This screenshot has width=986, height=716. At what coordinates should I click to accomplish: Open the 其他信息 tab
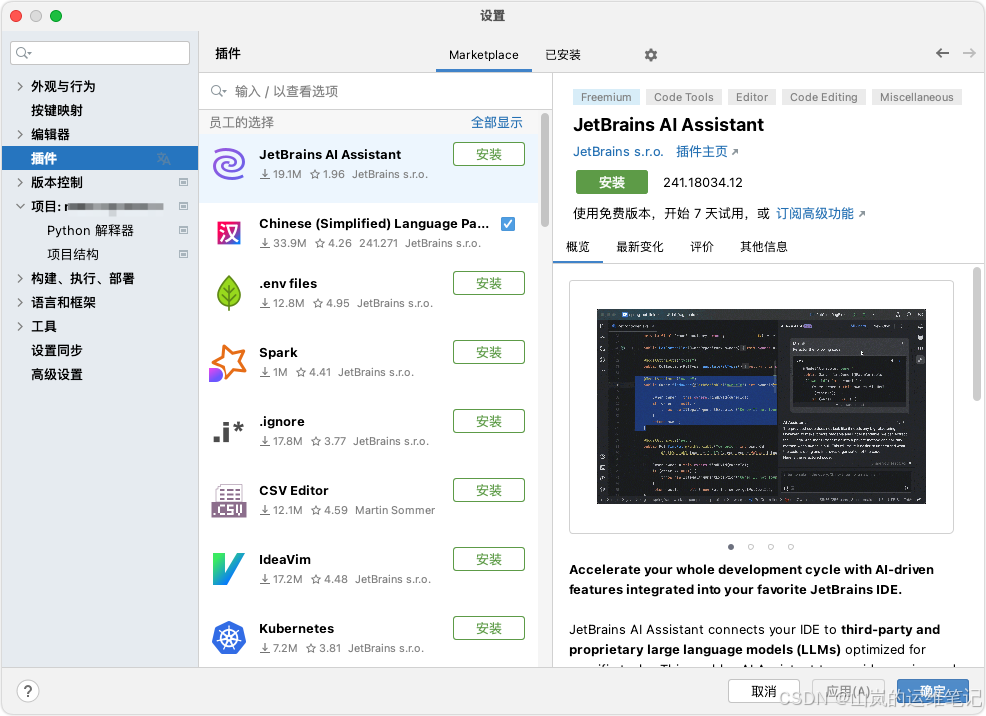click(763, 246)
